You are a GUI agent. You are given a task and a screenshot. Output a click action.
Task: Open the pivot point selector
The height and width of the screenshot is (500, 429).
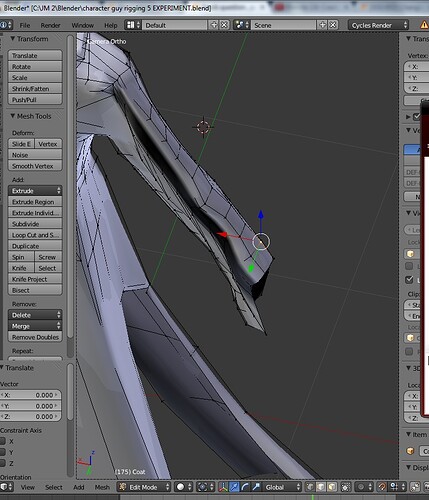coord(206,487)
